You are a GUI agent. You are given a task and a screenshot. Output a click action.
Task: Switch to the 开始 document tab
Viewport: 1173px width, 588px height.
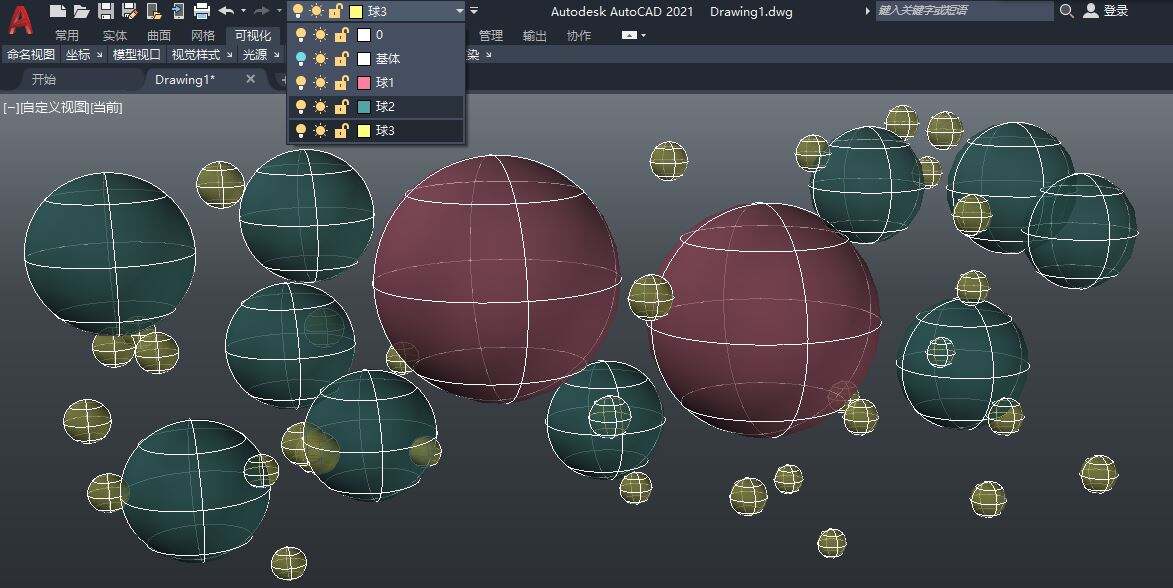[x=44, y=80]
